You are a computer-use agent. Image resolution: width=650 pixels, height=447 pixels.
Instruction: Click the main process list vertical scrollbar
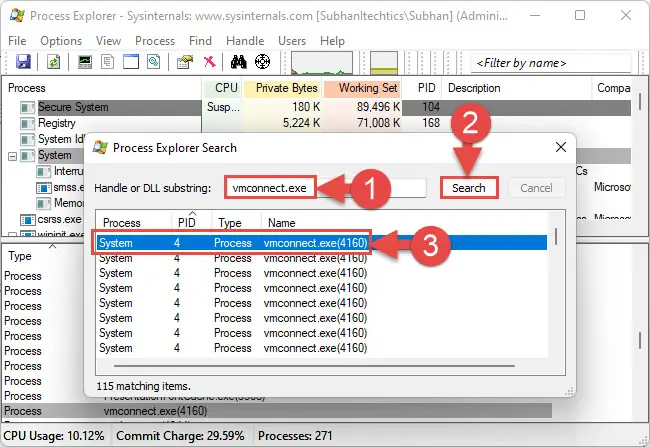point(640,102)
